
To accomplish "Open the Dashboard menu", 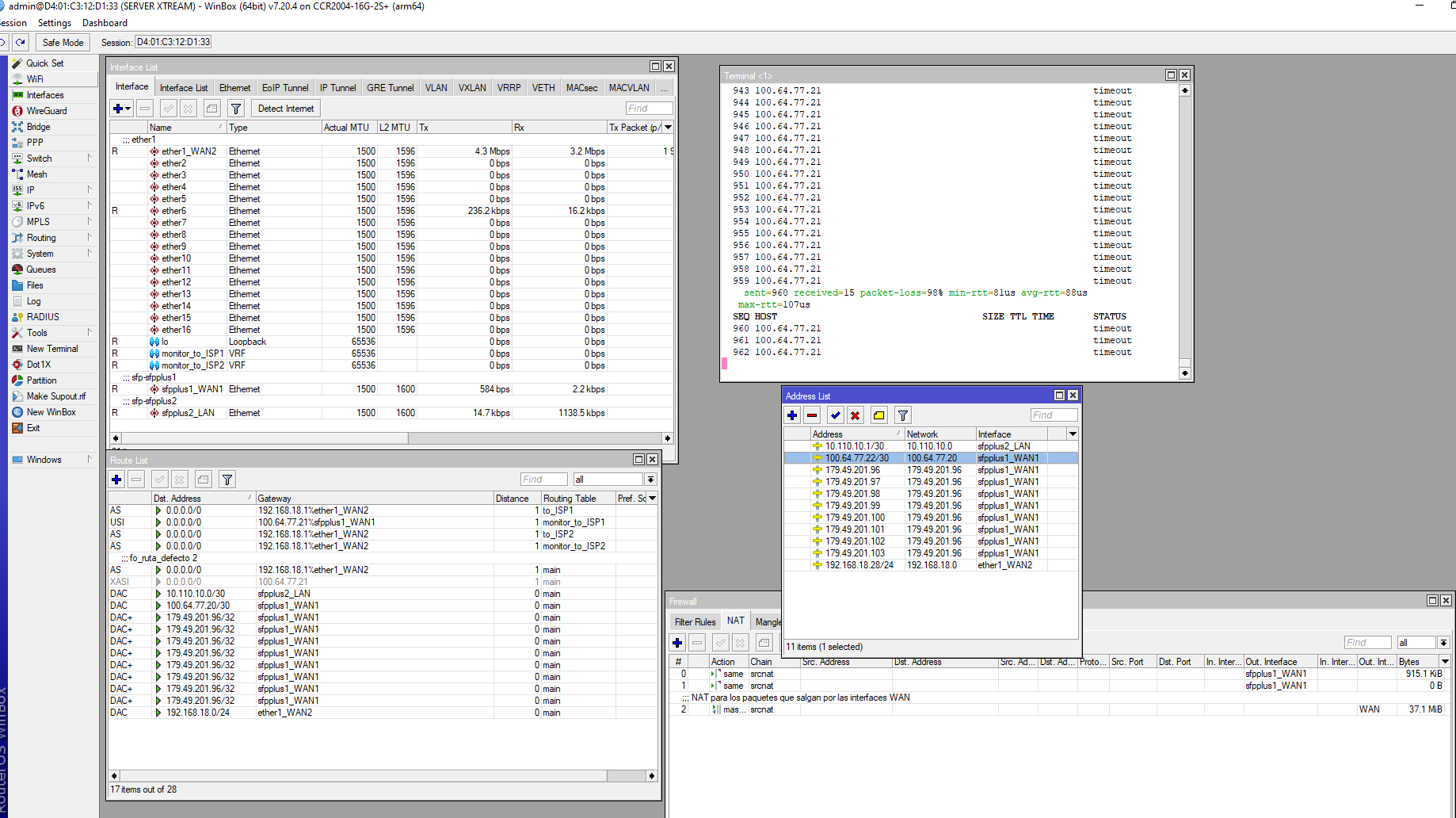I will click(105, 23).
